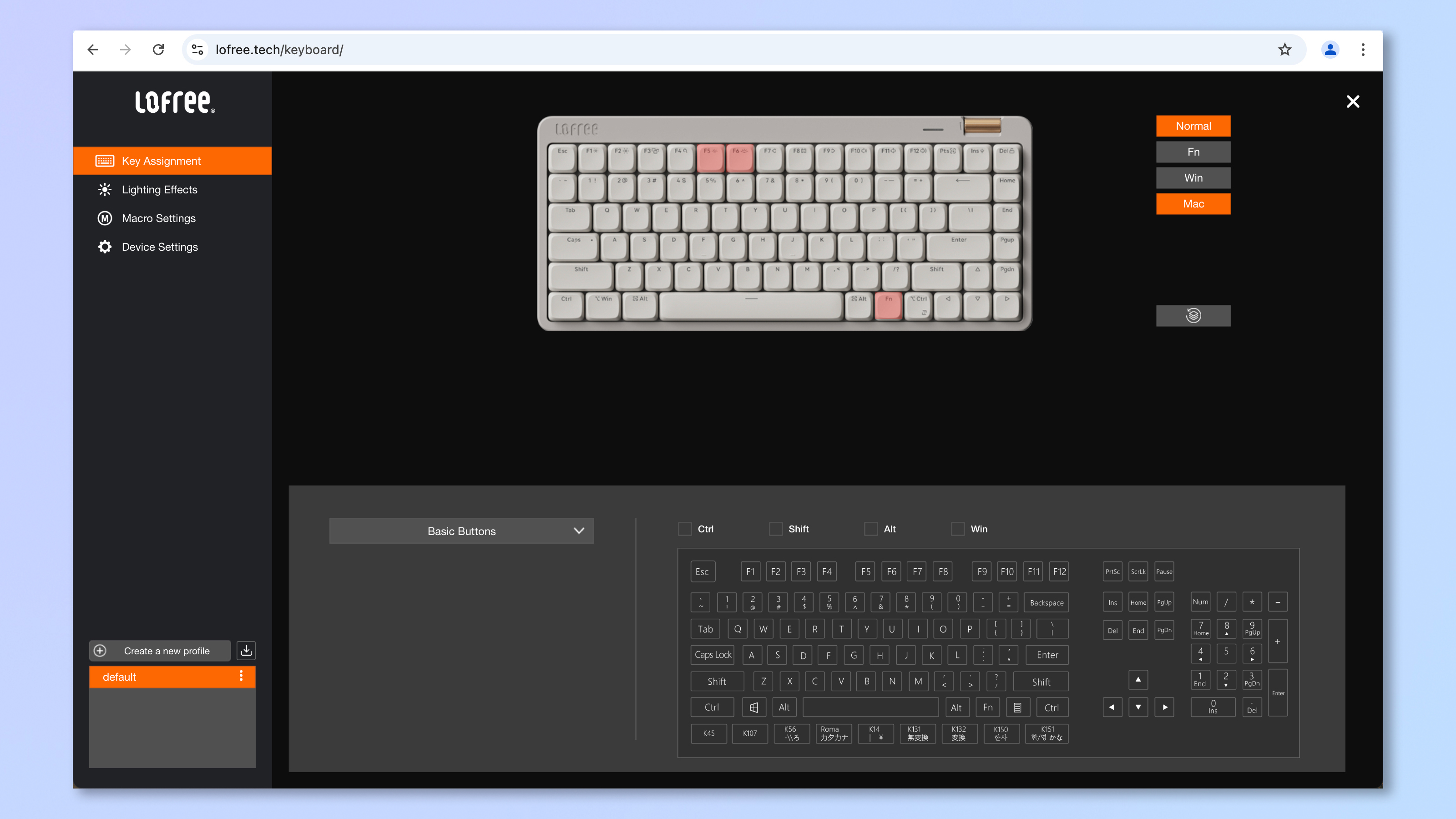The width and height of the screenshot is (1456, 819).
Task: Go to Macro Settings
Action: click(158, 219)
